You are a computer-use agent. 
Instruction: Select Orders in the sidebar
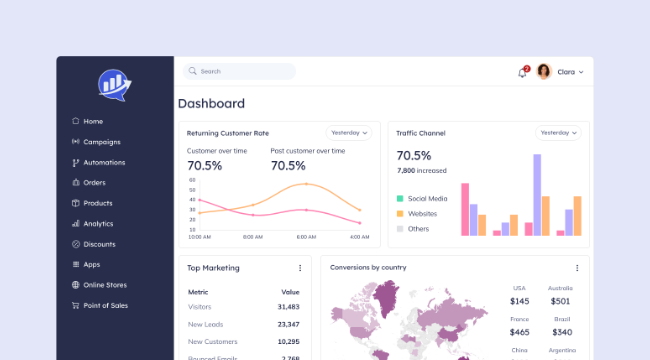(x=89, y=182)
